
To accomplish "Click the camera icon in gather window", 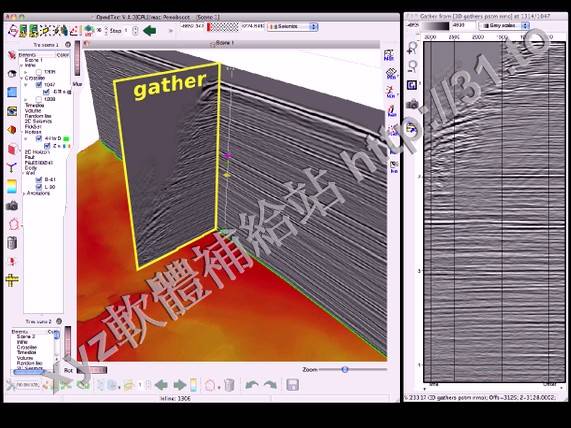I will click(x=412, y=105).
